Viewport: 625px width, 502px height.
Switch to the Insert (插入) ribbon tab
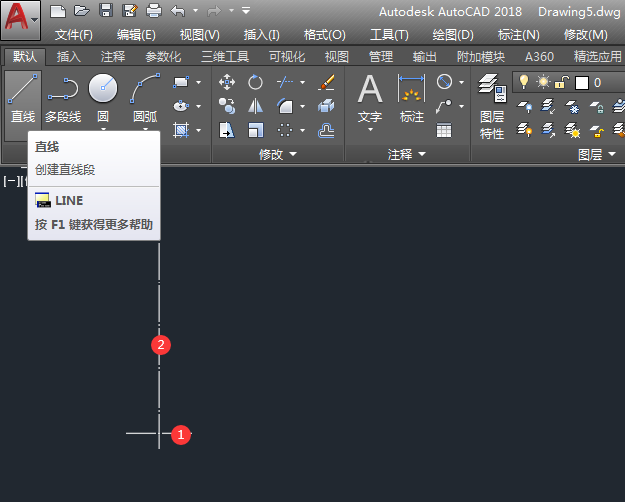(69, 57)
